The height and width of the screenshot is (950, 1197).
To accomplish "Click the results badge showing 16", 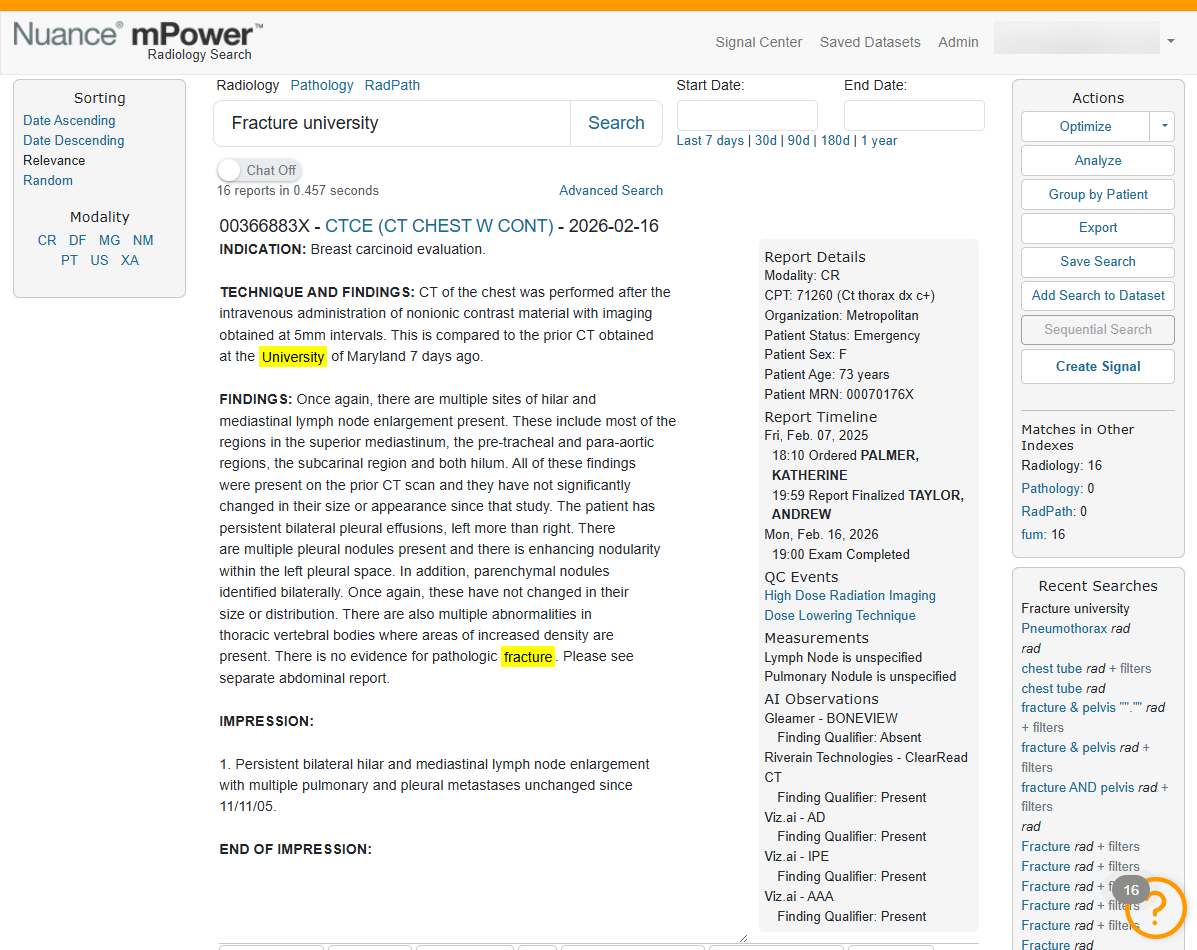I will [x=1131, y=890].
